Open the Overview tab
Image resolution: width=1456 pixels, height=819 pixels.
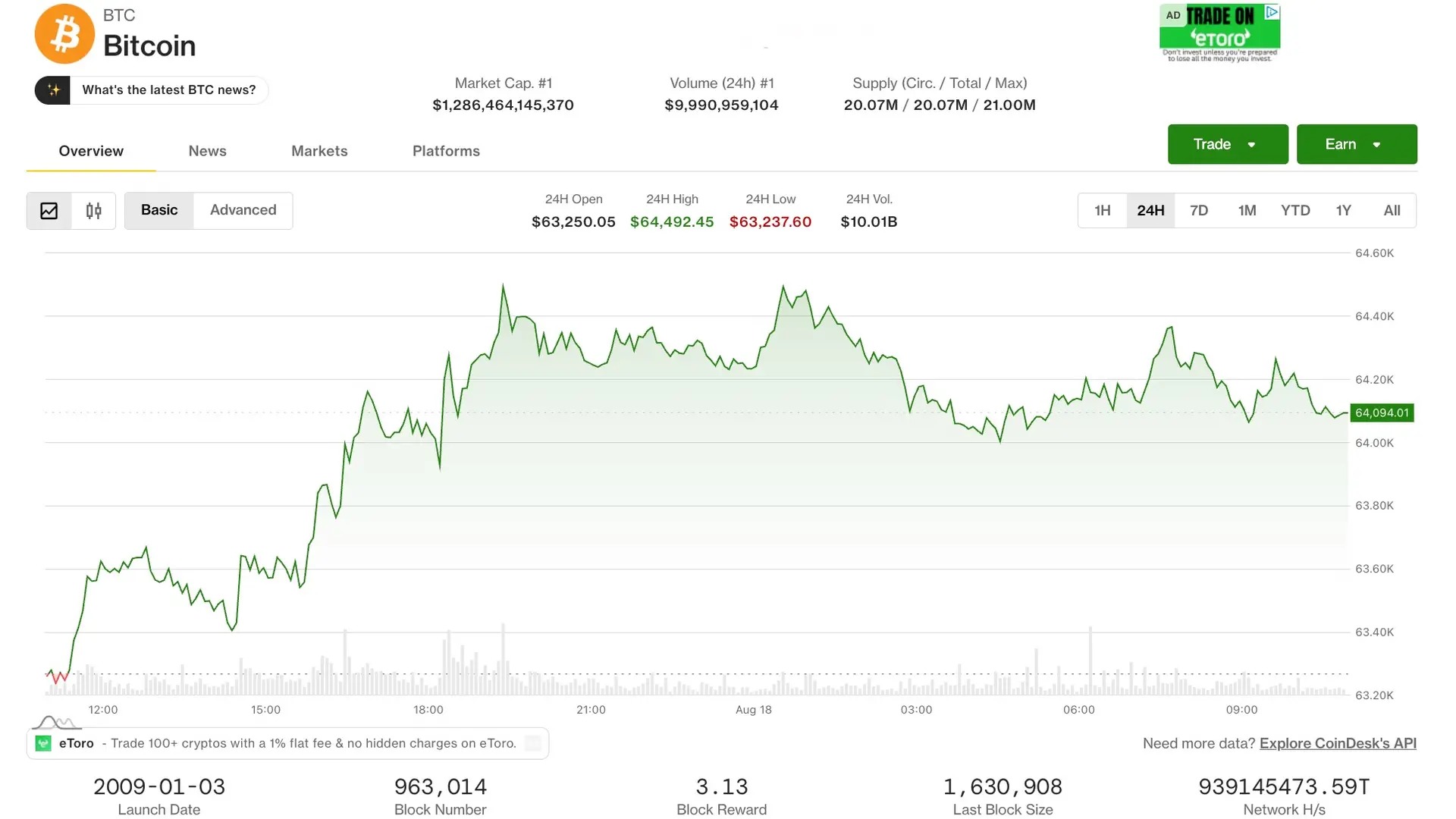pyautogui.click(x=91, y=151)
